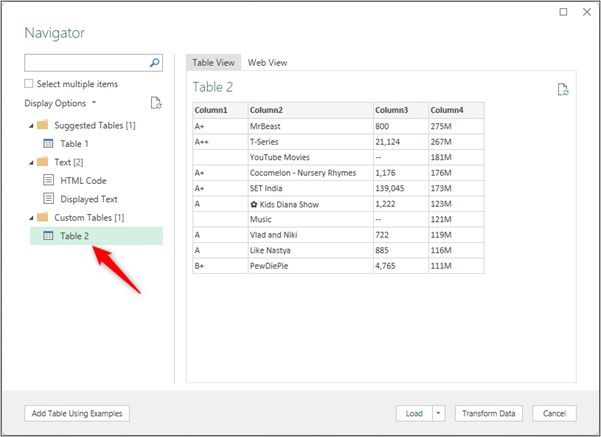Click the search magnifier icon
This screenshot has width=601, height=437.
pyautogui.click(x=154, y=63)
